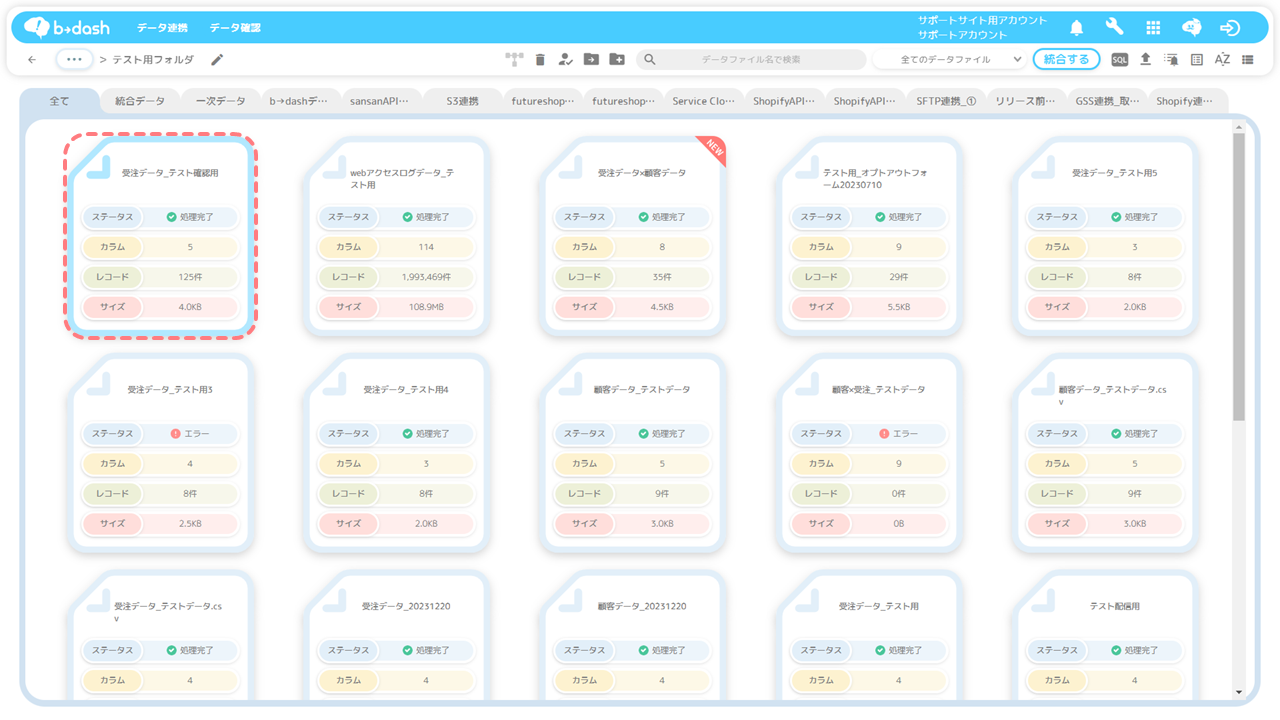Expand the breadcrumb ellipsis button

75,60
